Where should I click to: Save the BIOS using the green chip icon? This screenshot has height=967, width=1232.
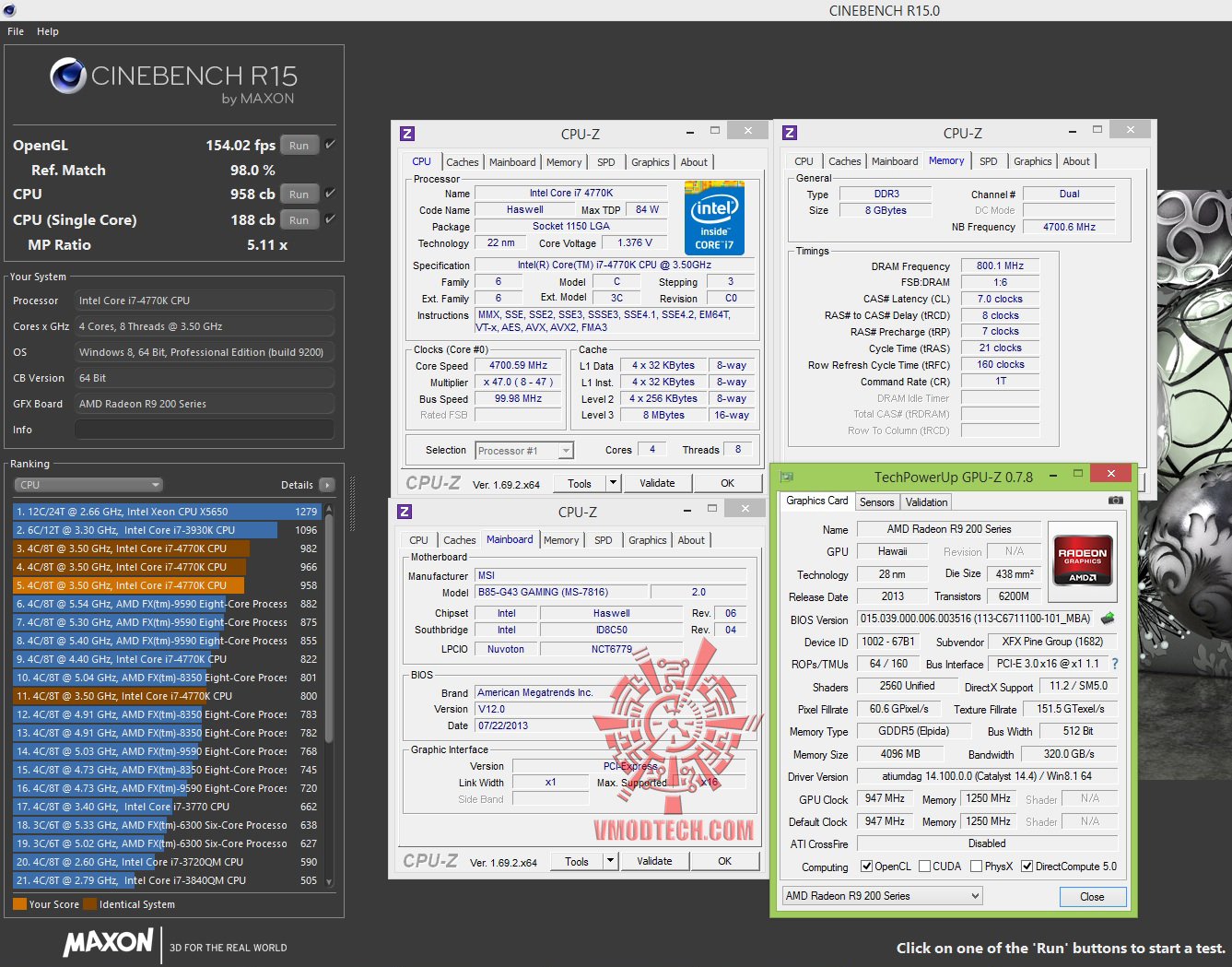tap(1108, 619)
